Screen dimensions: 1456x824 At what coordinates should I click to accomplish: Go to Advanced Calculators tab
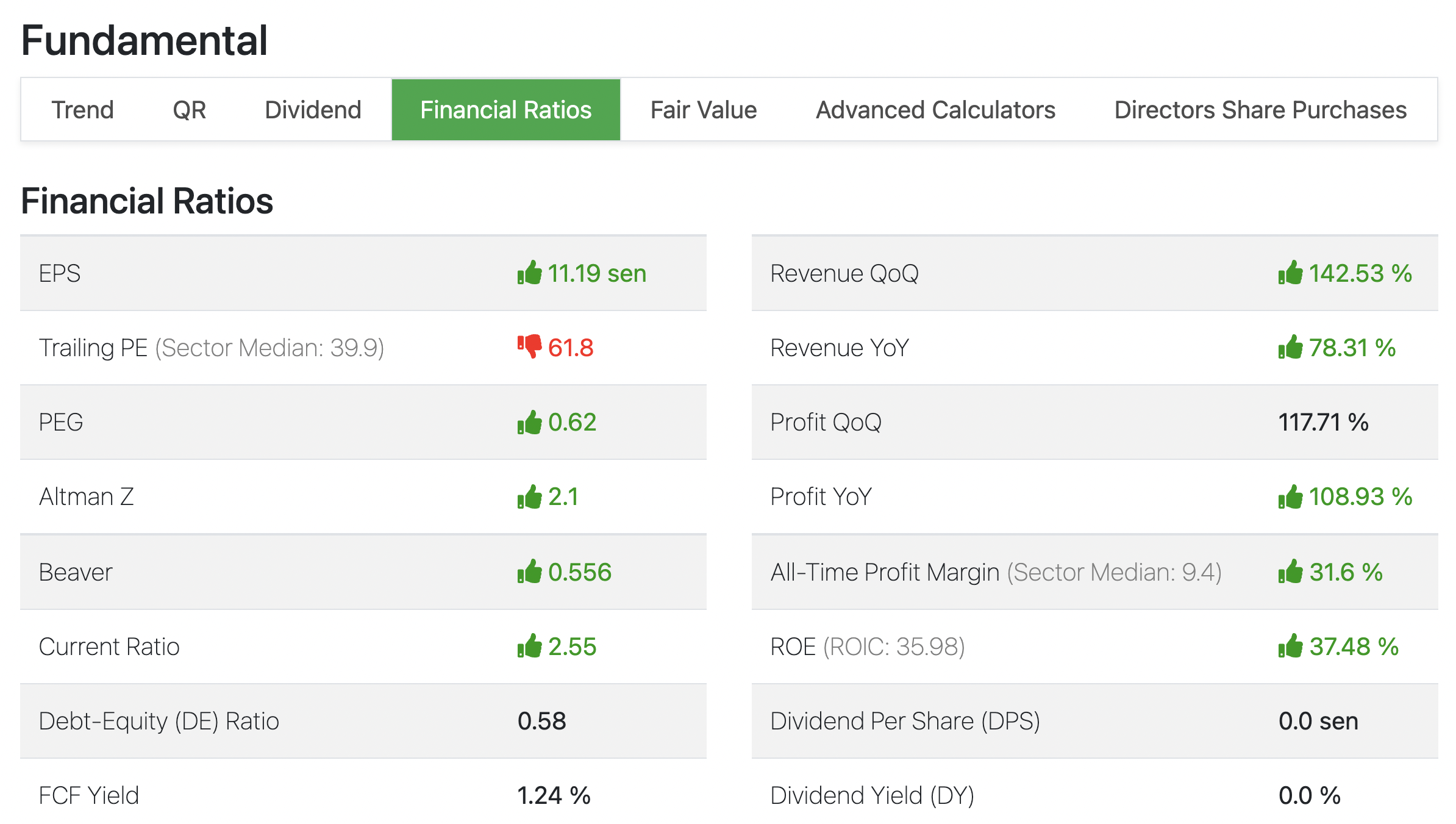[x=935, y=110]
